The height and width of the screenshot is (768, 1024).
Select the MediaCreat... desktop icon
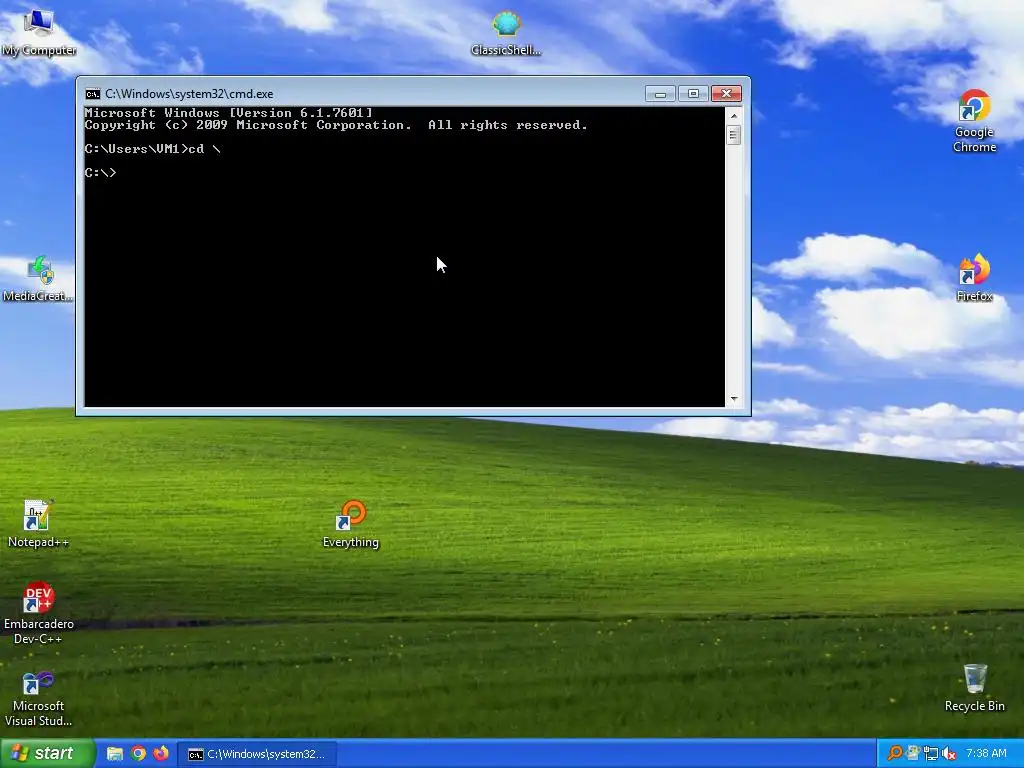(39, 279)
